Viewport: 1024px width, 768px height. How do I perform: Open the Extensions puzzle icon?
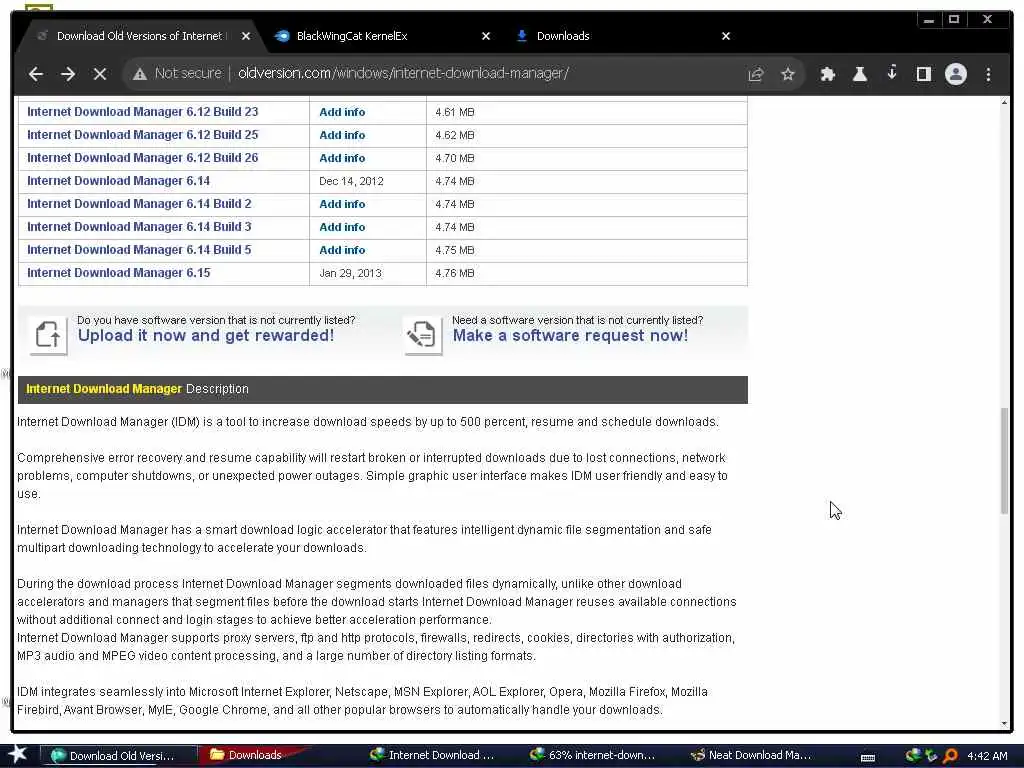[827, 74]
